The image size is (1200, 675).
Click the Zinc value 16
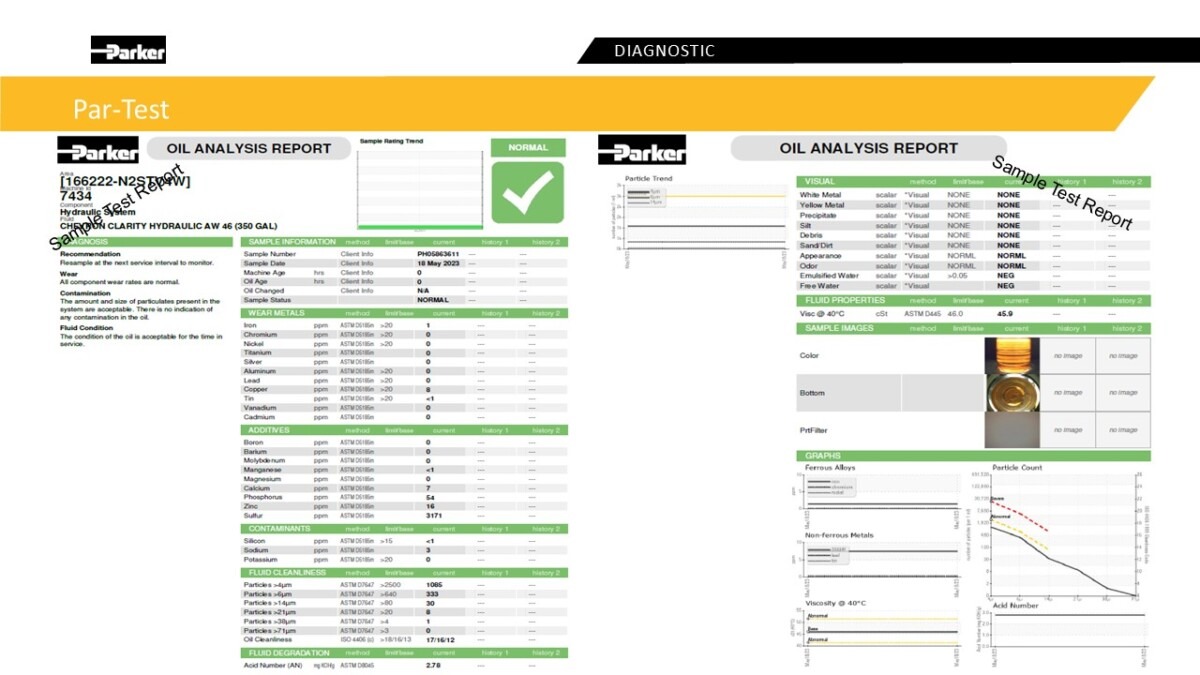pyautogui.click(x=430, y=506)
